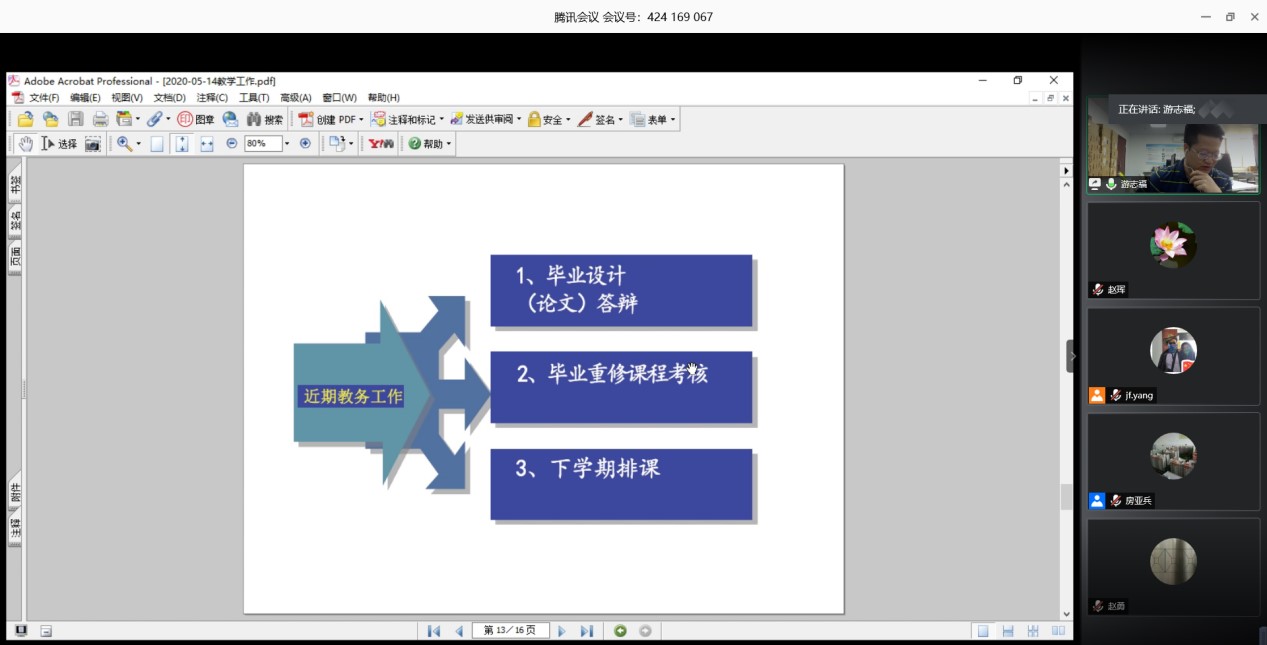Open the 文件(F) menu
Image resolution: width=1267 pixels, height=645 pixels.
pos(43,98)
